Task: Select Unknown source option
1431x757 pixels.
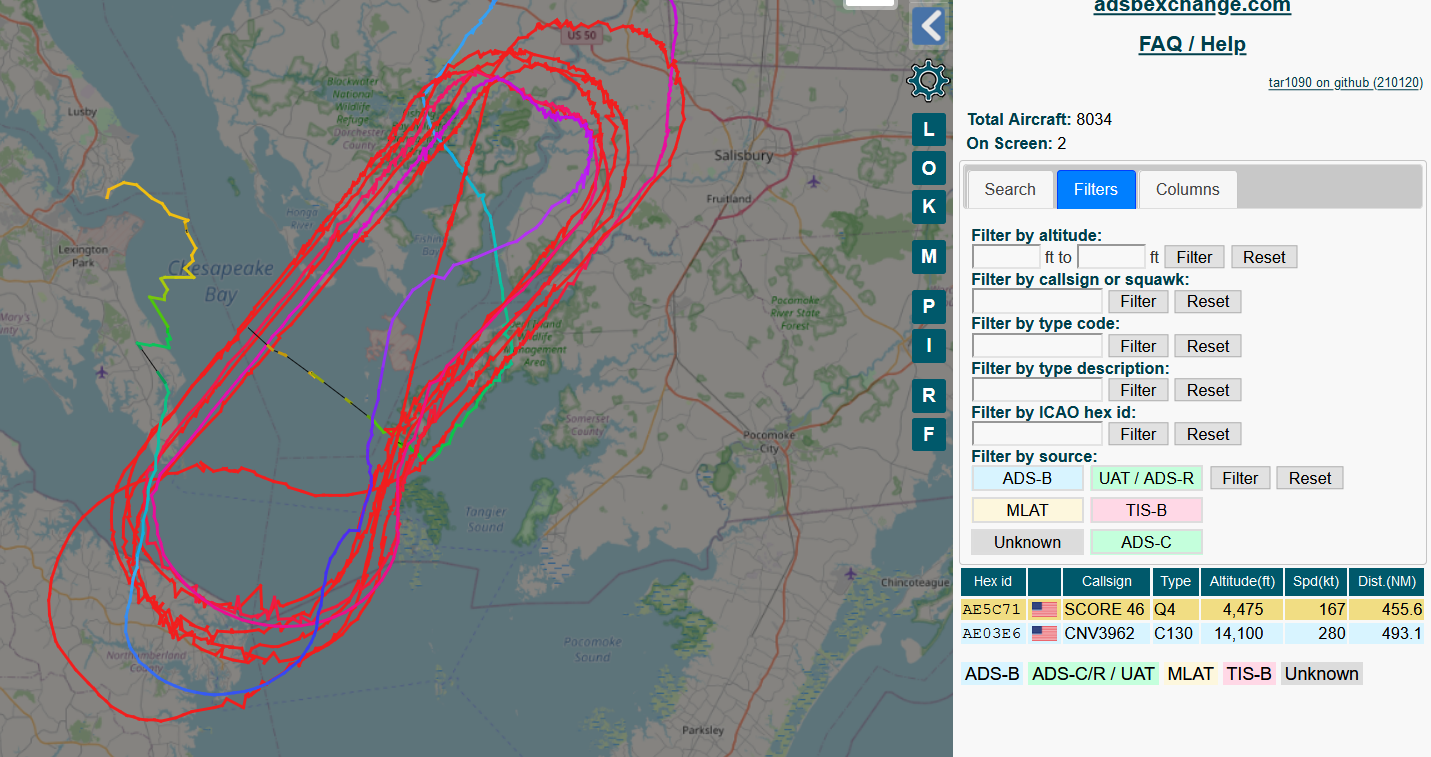Action: click(1027, 542)
